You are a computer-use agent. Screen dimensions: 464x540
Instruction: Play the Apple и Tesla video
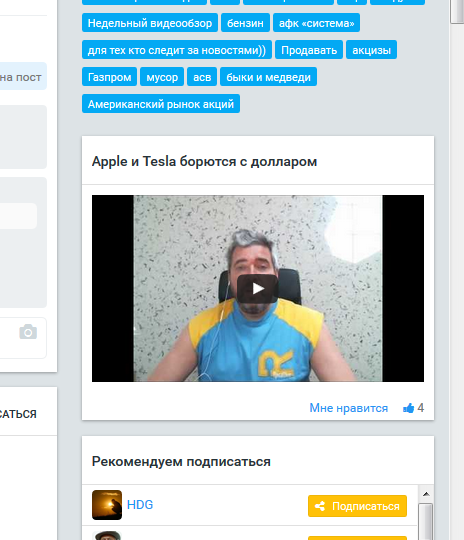257,289
